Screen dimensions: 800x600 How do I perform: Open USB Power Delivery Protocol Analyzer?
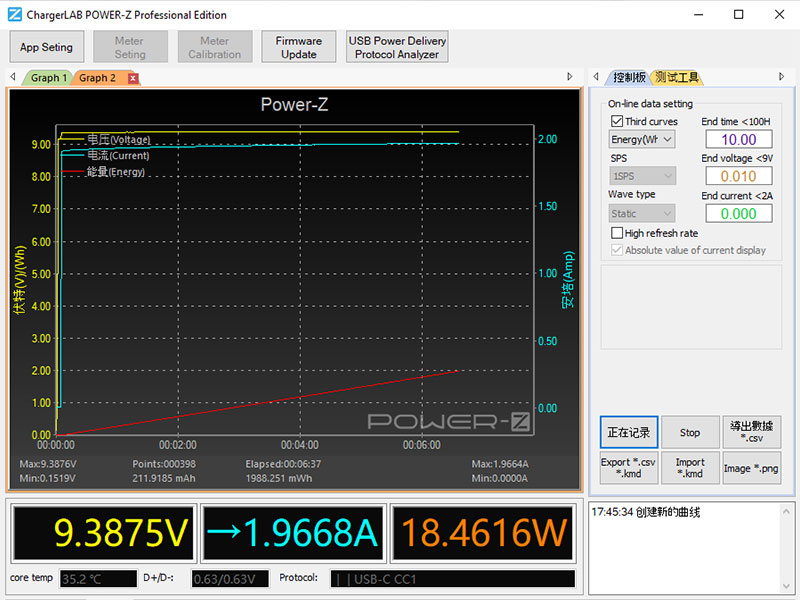[x=397, y=47]
